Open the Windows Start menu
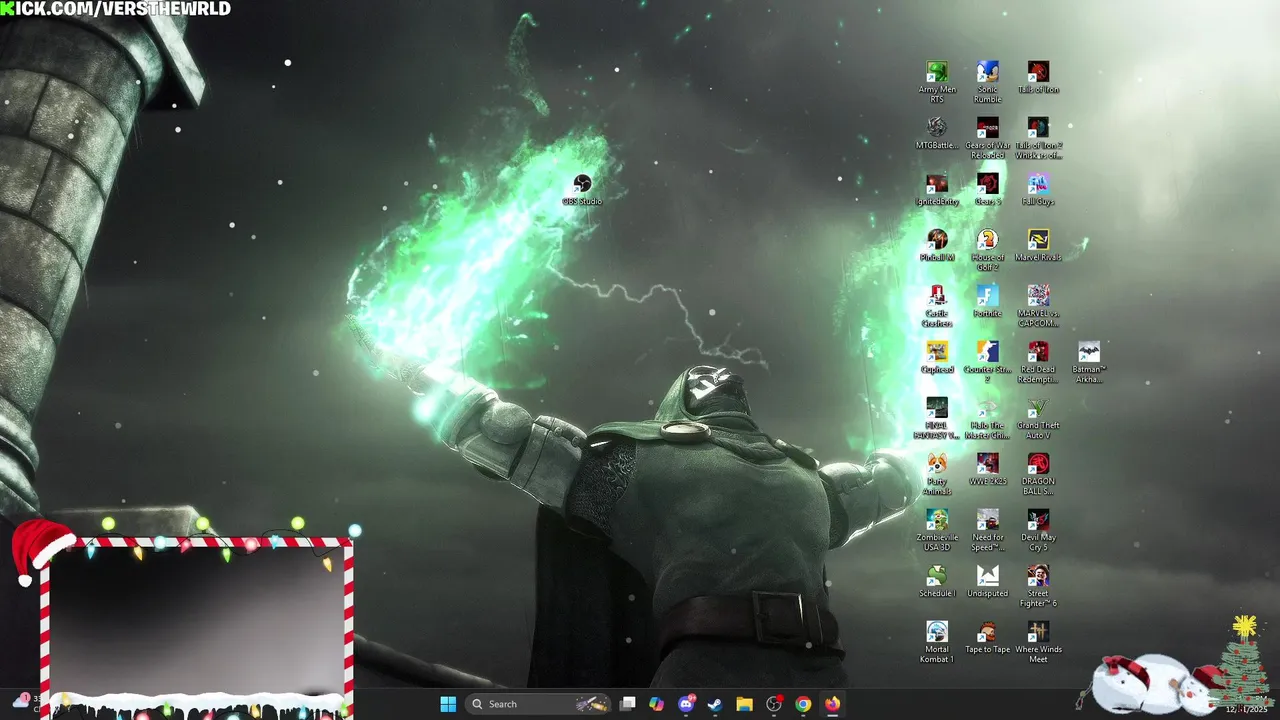1280x720 pixels. (448, 704)
